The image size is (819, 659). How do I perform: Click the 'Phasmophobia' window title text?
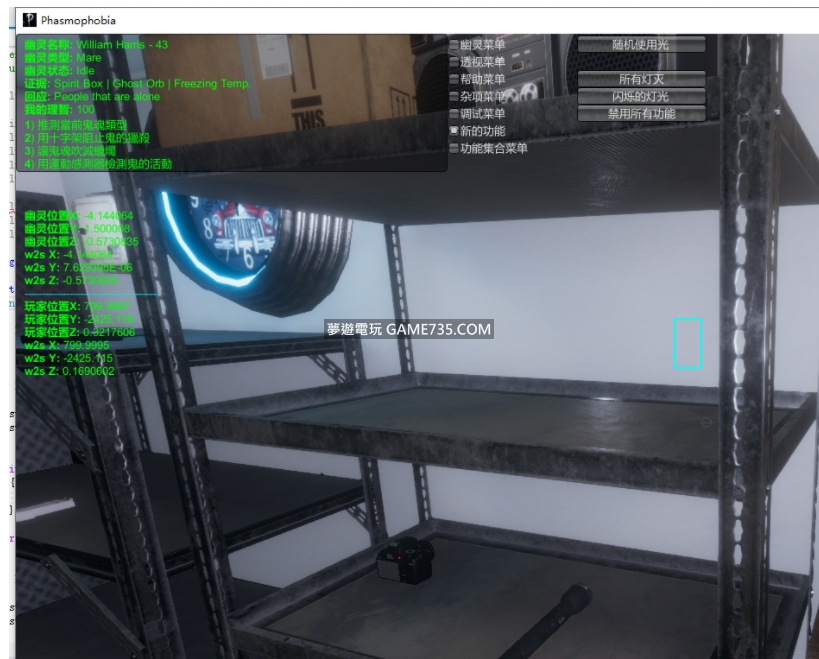click(78, 20)
